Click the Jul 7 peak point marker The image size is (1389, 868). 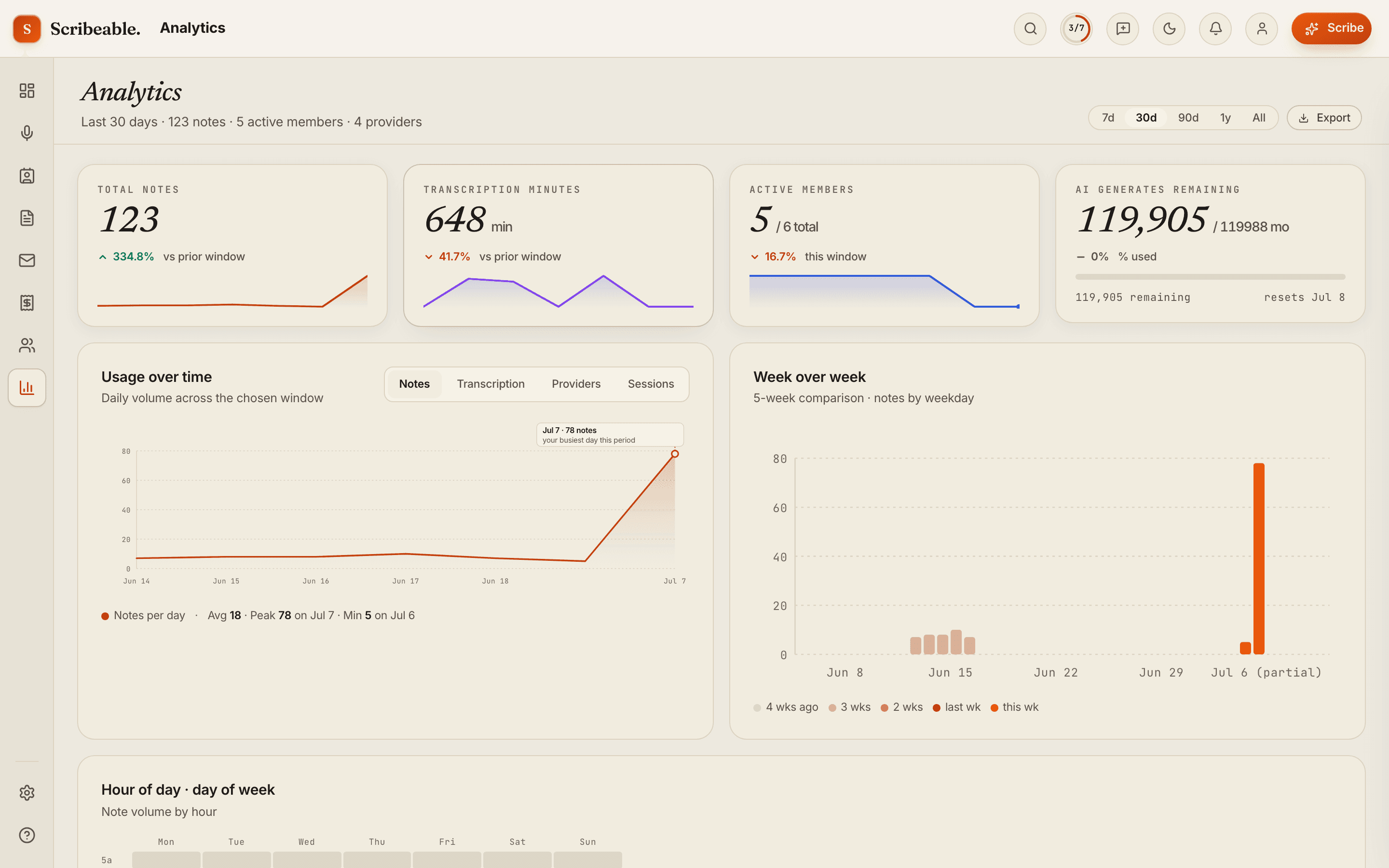point(675,454)
